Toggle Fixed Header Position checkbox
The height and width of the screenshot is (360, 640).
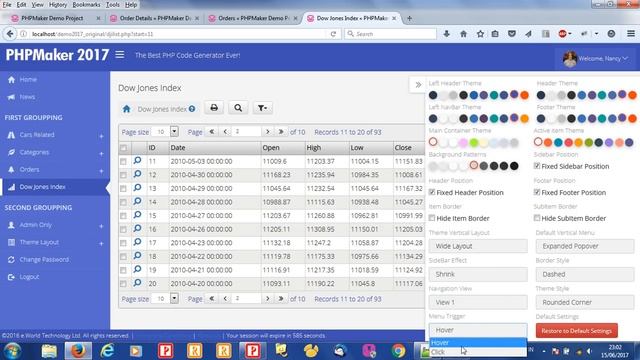click(x=432, y=192)
